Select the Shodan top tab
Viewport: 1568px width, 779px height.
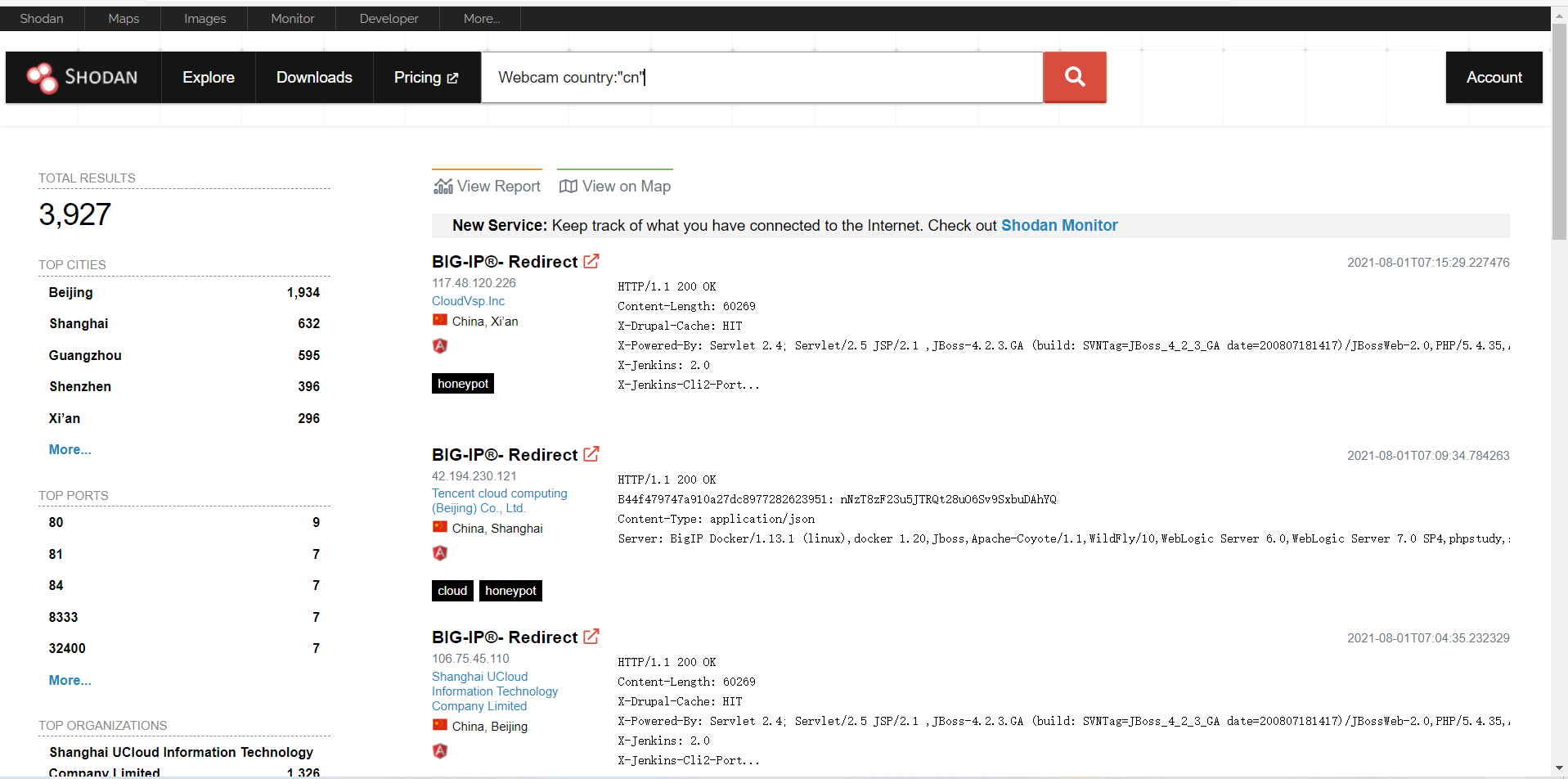click(42, 18)
